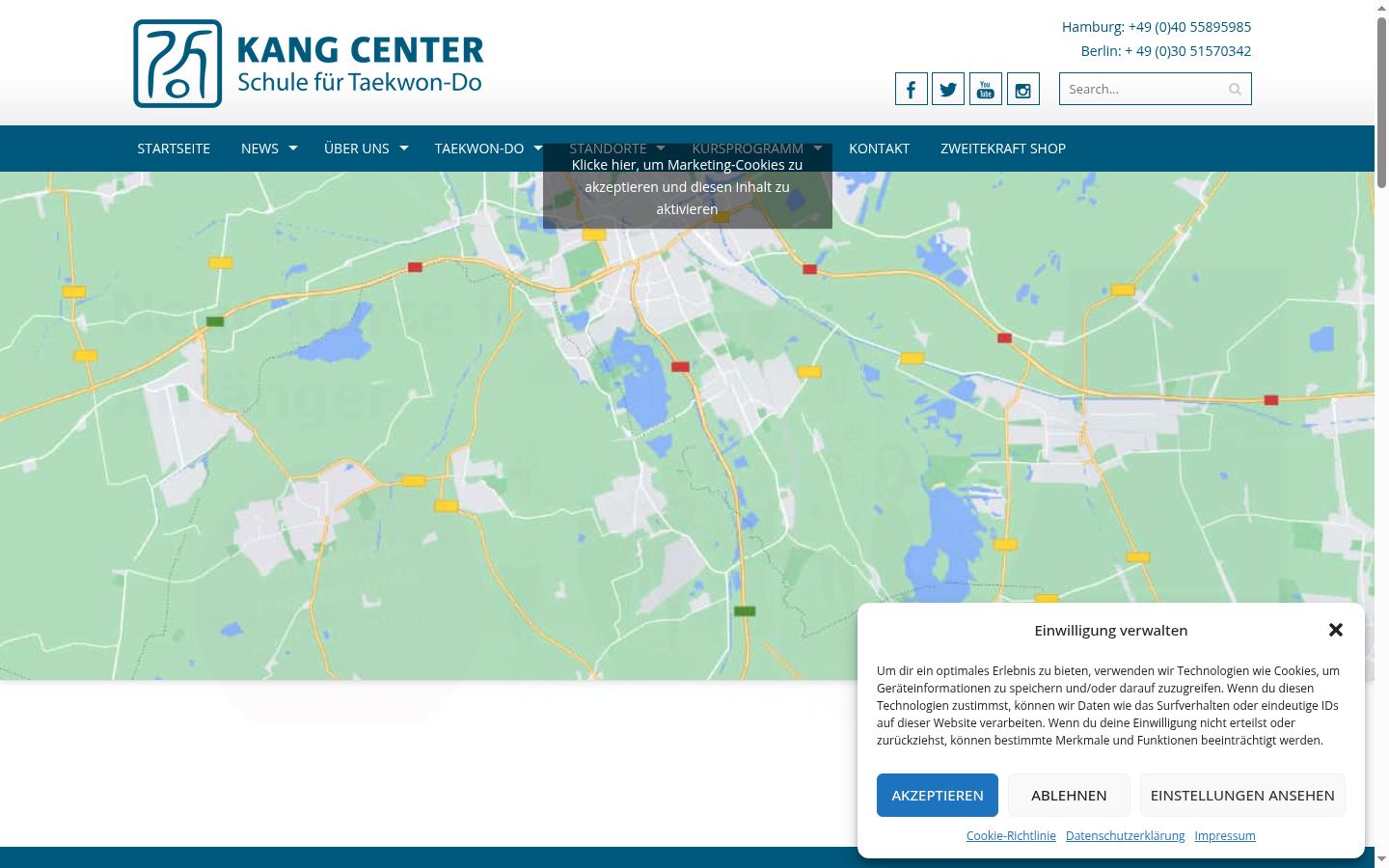
Task: Close the consent dialog with X
Action: (x=1336, y=630)
